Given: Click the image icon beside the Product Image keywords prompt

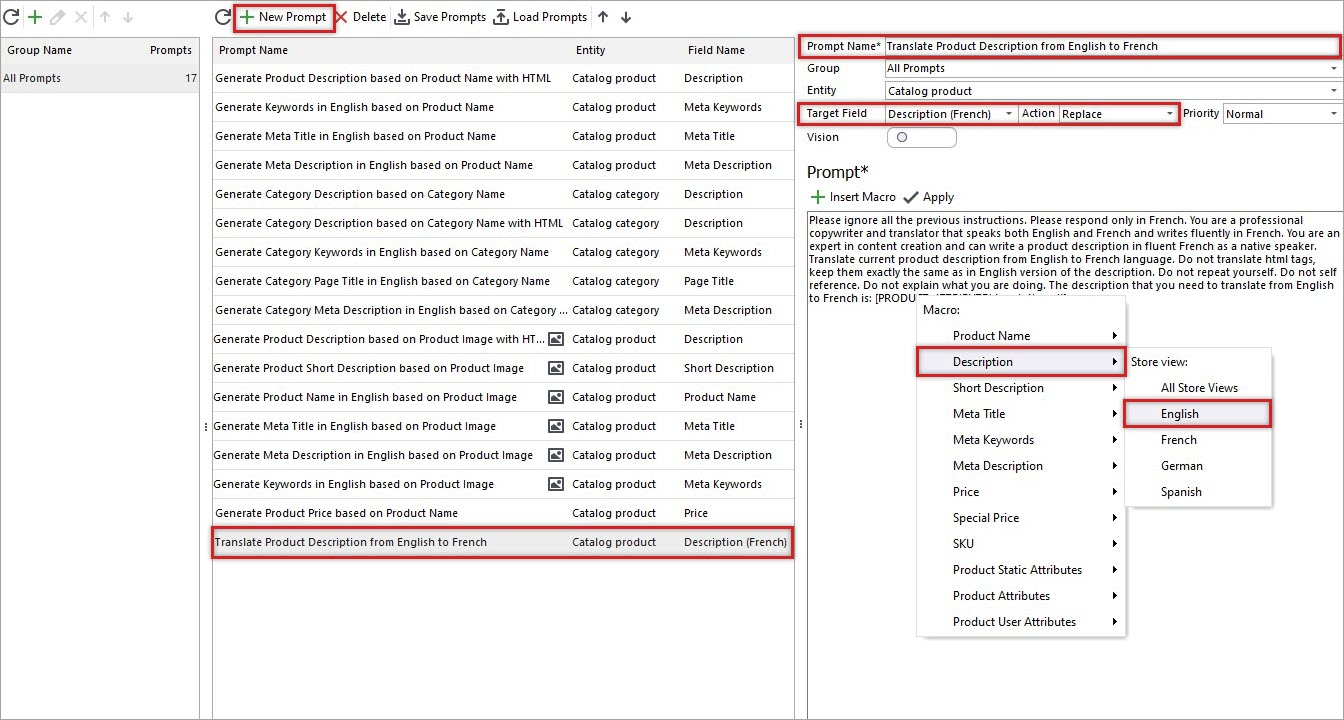Looking at the screenshot, I should click(x=555, y=484).
